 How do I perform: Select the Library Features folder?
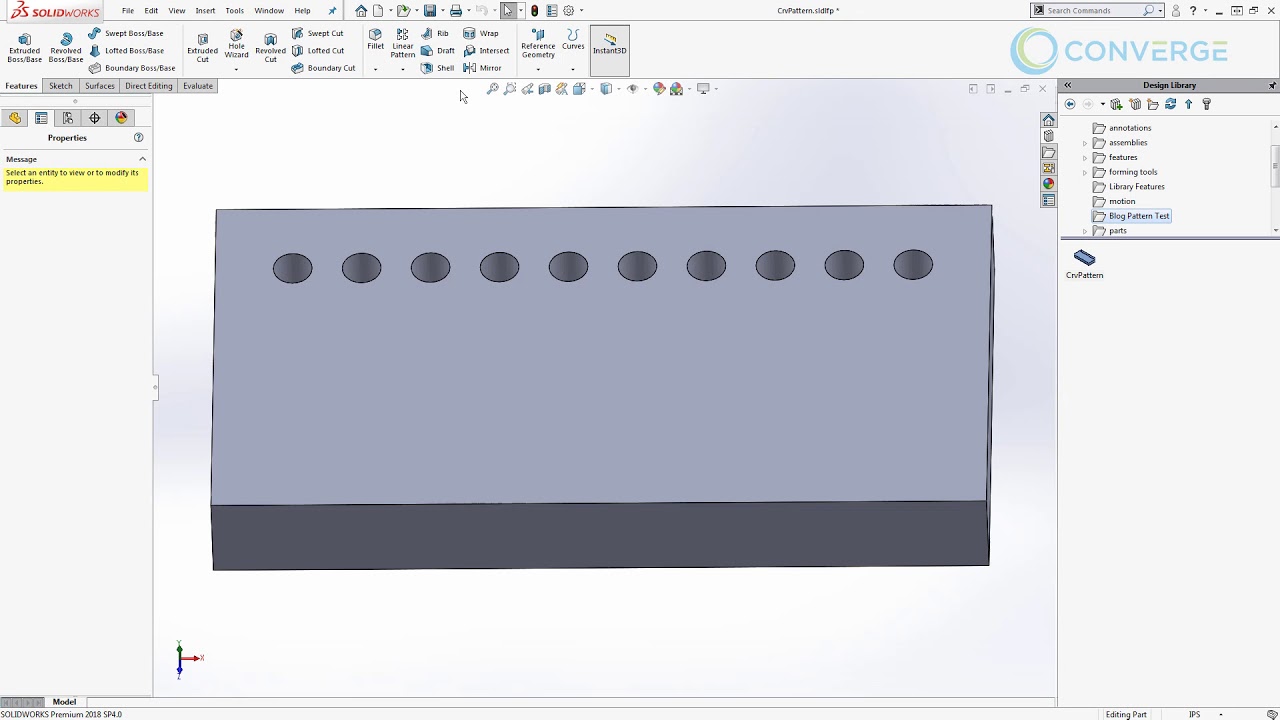[x=1129, y=186]
